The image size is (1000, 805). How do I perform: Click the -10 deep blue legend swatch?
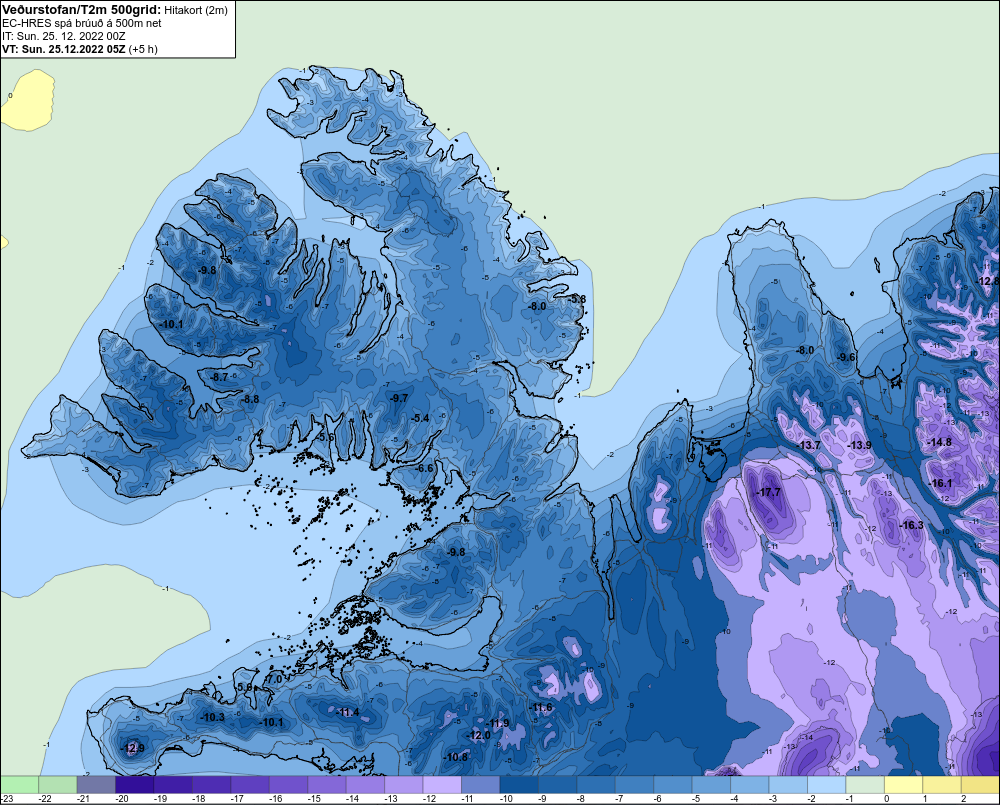(519, 785)
